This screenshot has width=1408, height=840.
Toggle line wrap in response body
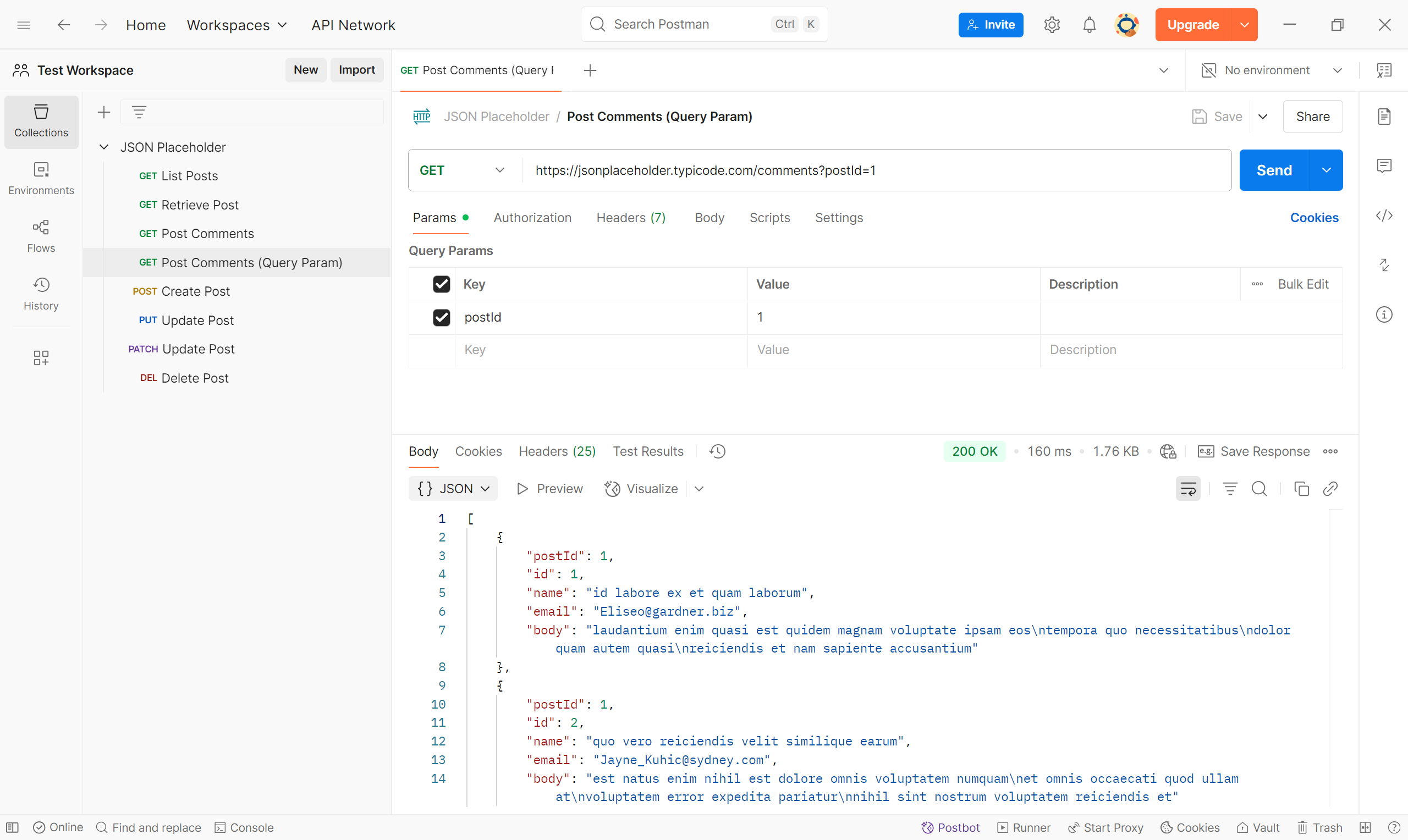click(1189, 489)
